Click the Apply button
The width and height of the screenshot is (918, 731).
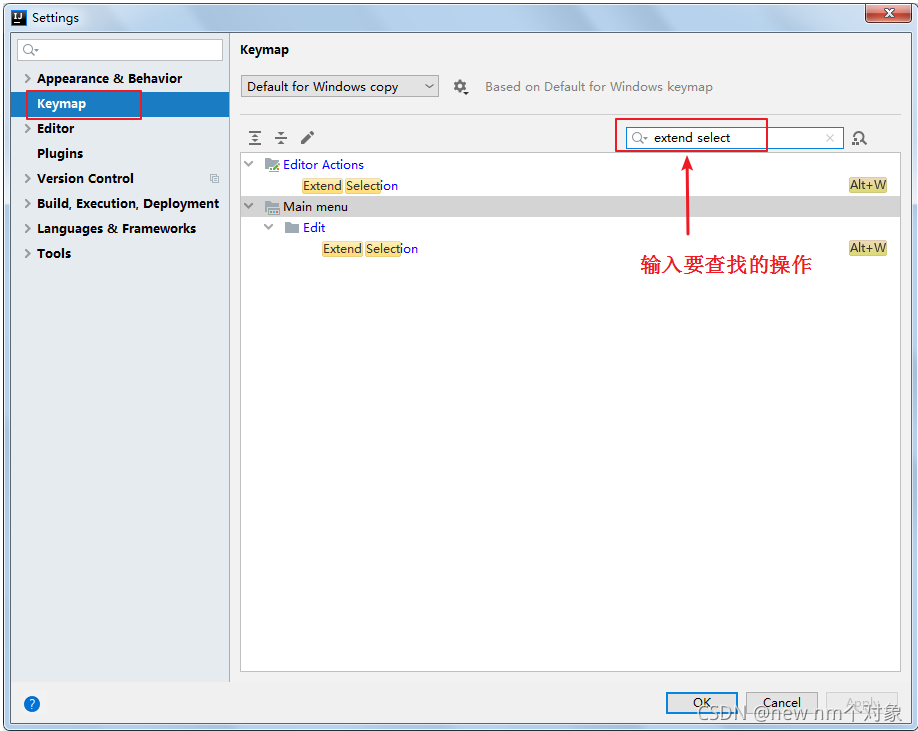point(862,703)
